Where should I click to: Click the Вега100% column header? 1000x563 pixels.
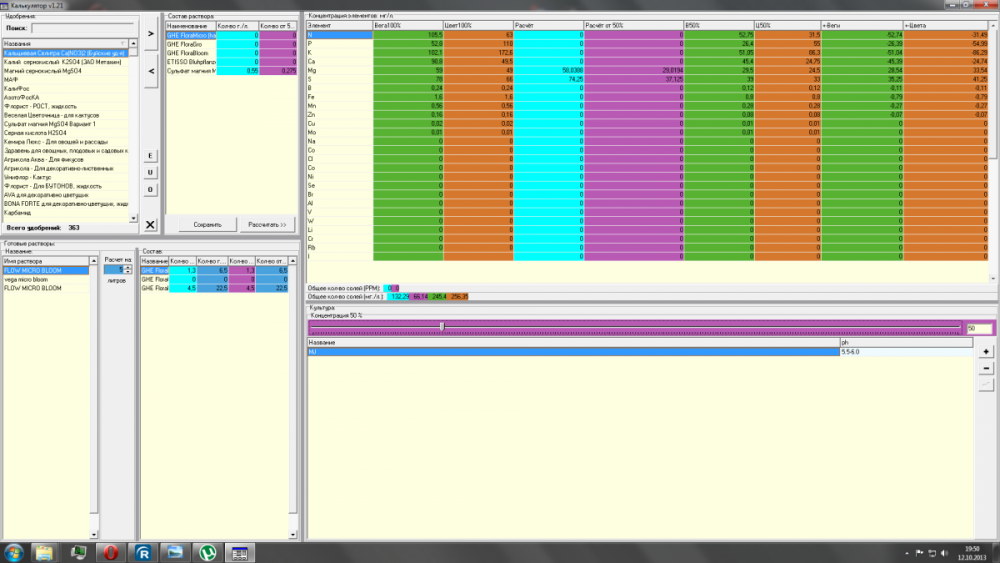(408, 26)
